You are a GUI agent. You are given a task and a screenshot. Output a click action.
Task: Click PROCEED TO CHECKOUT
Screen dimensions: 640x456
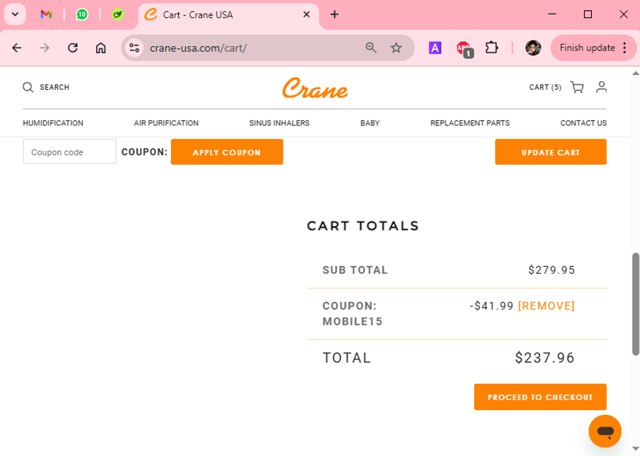(540, 397)
